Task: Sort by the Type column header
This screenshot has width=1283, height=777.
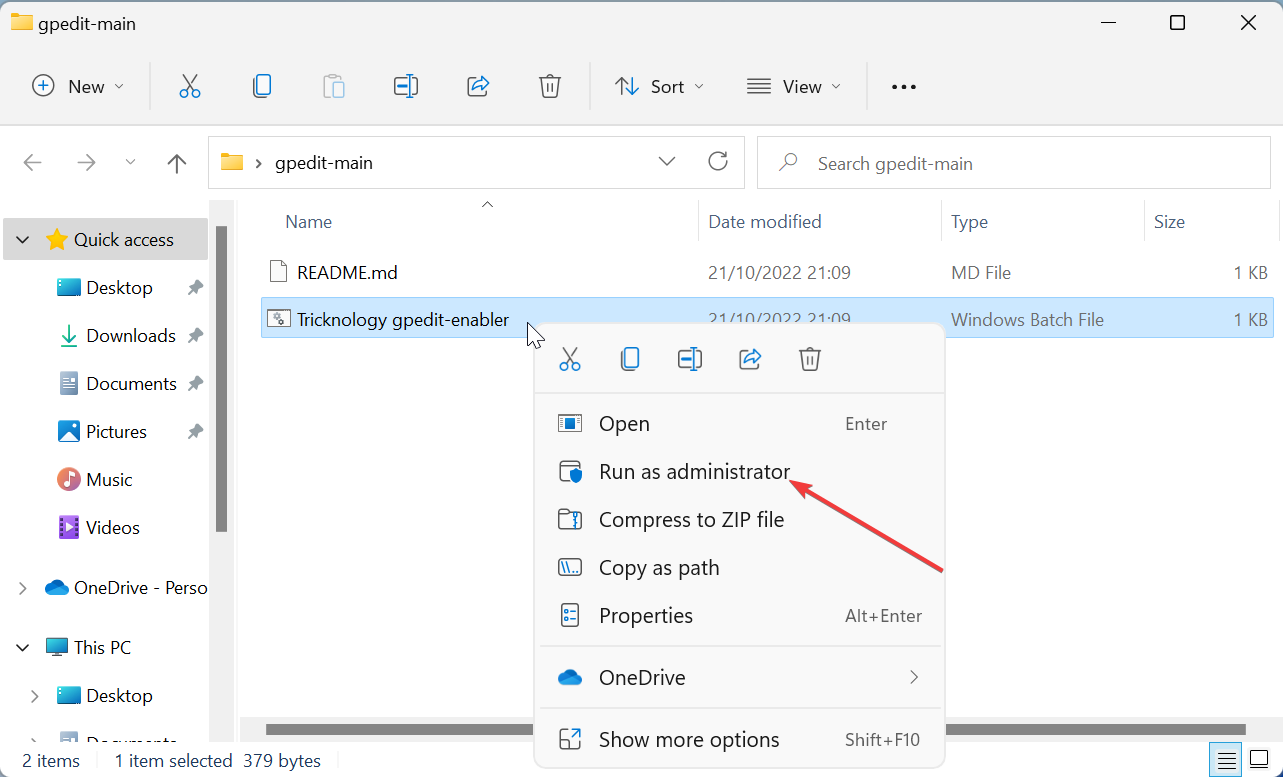Action: pos(969,222)
